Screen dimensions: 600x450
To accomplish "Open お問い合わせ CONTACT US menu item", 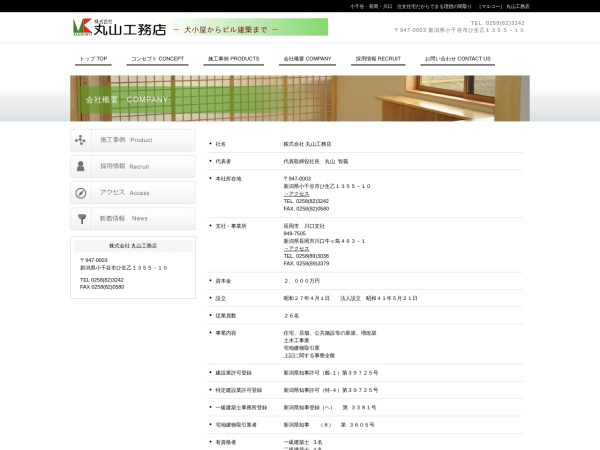I will [458, 59].
